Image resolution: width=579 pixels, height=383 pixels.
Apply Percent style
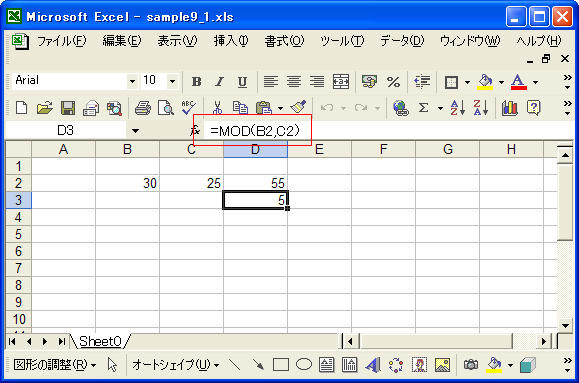click(393, 82)
